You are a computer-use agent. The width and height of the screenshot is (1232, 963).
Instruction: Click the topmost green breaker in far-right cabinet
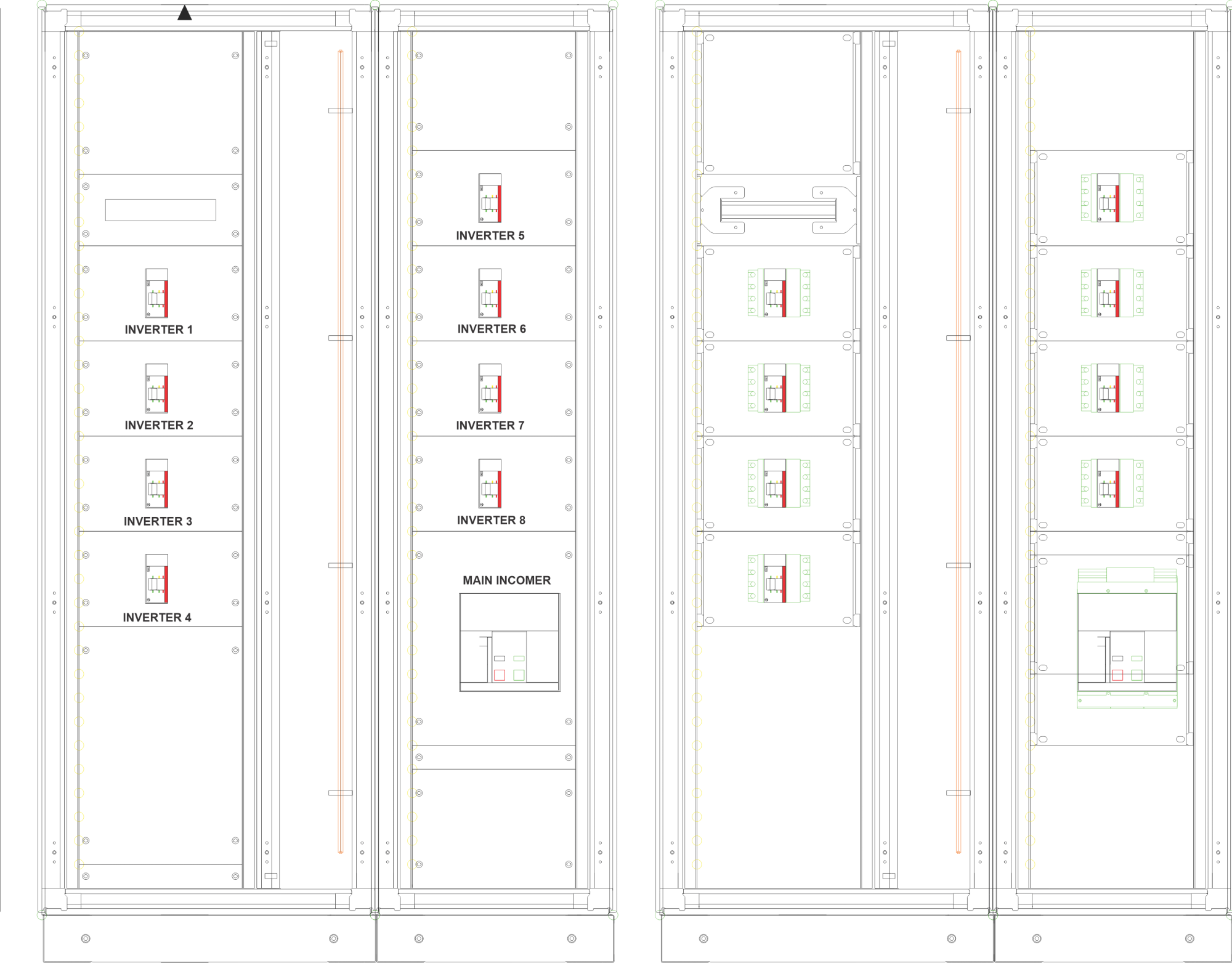point(1112,198)
